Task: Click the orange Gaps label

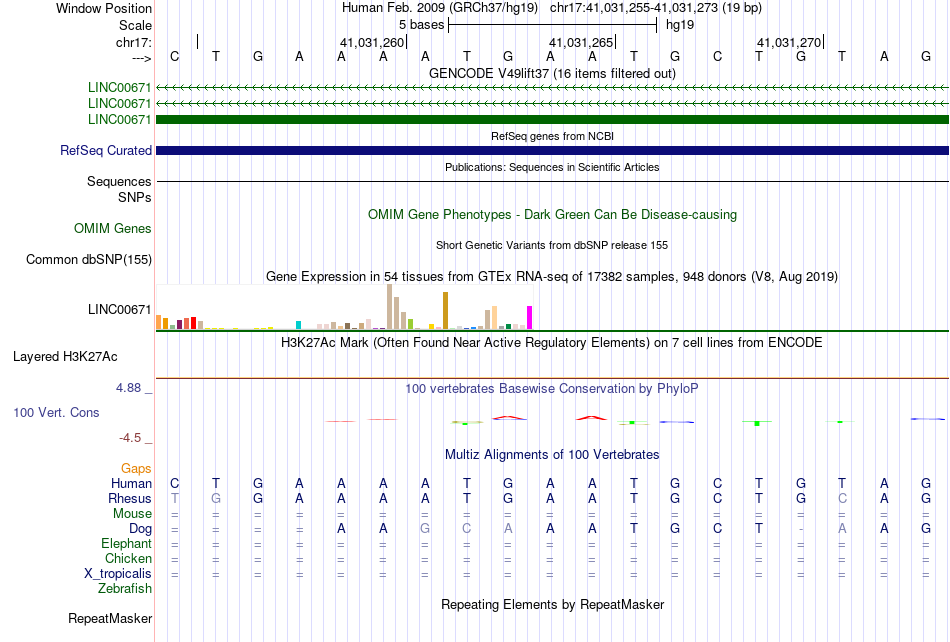Action: (x=136, y=468)
